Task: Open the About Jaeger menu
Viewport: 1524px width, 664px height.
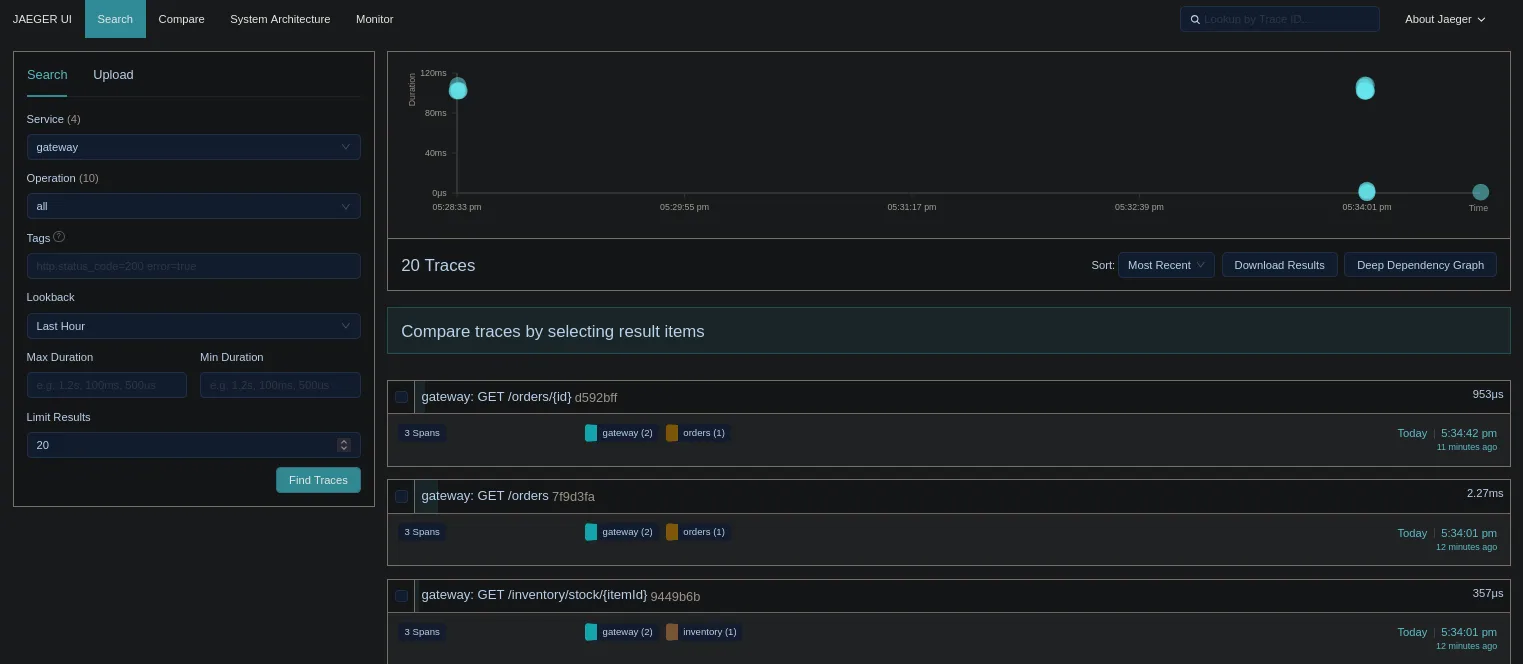Action: point(1444,19)
